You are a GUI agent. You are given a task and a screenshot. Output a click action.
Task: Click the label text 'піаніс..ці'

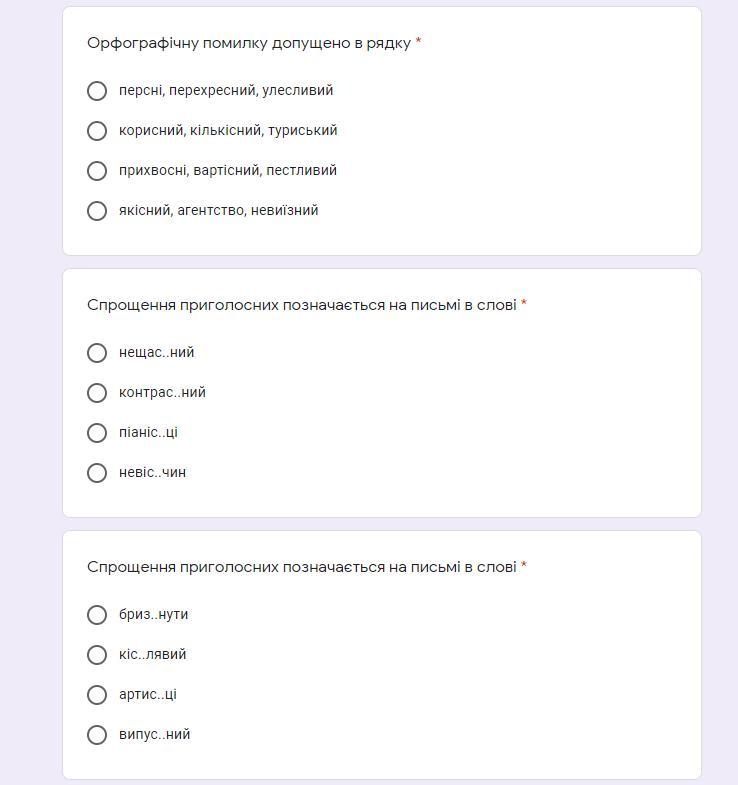148,433
